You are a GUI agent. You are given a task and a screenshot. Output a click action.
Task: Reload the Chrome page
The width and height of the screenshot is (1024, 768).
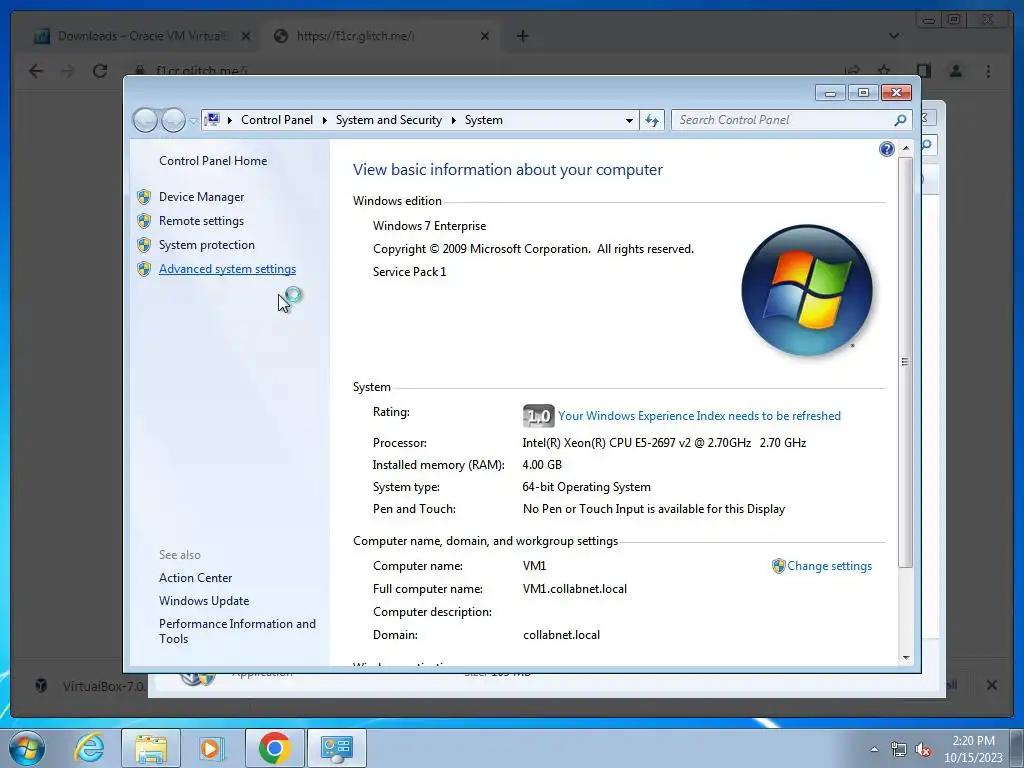coord(100,71)
